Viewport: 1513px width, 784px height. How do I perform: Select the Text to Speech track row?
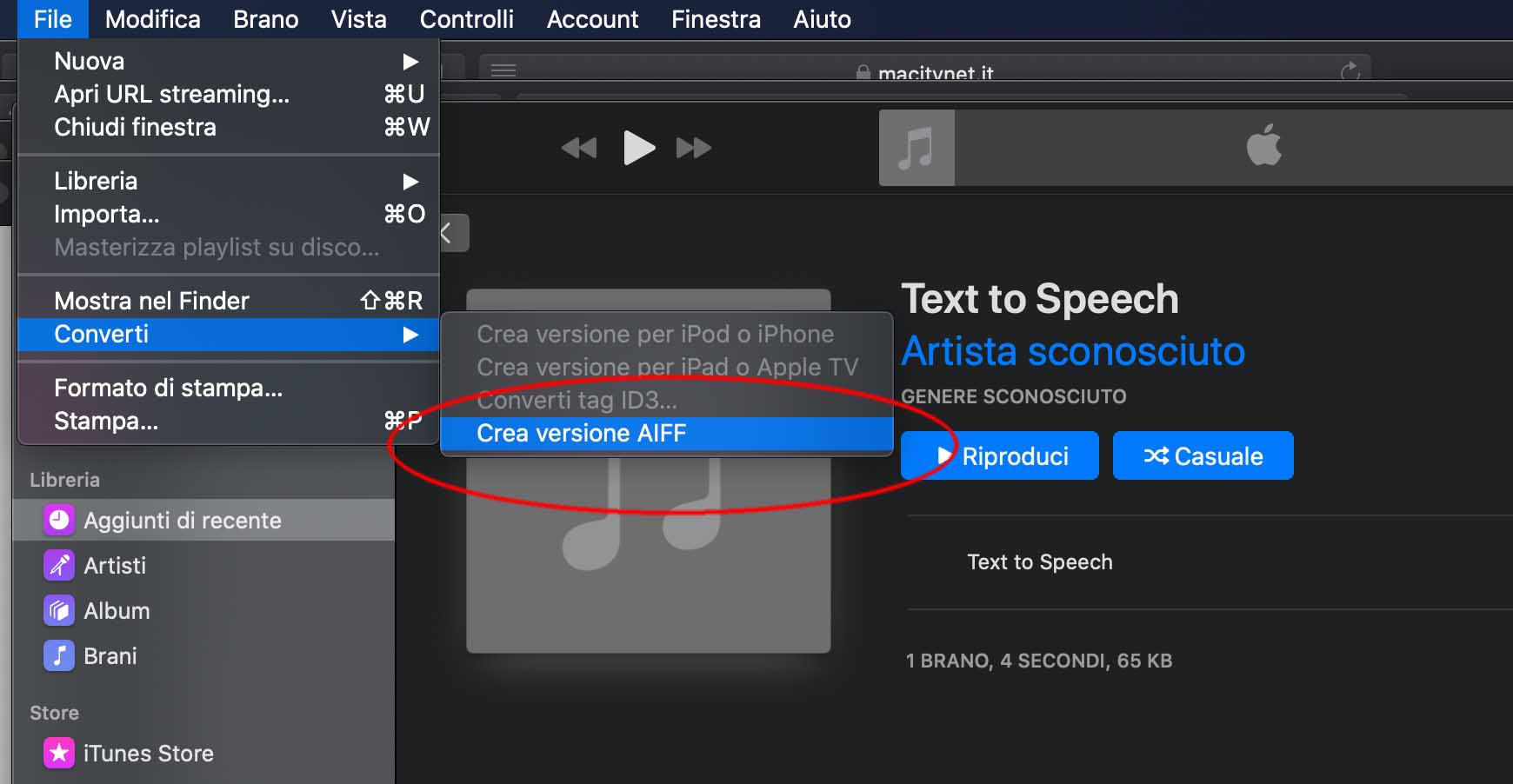pyautogui.click(x=1209, y=562)
